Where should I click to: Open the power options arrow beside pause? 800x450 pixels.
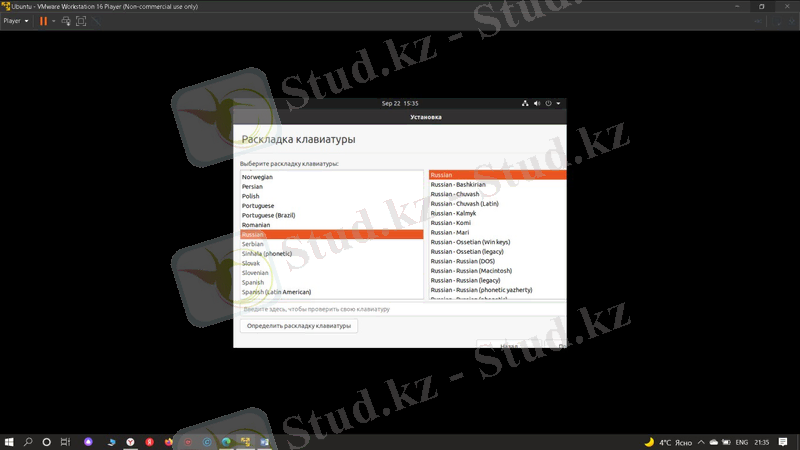(x=54, y=21)
